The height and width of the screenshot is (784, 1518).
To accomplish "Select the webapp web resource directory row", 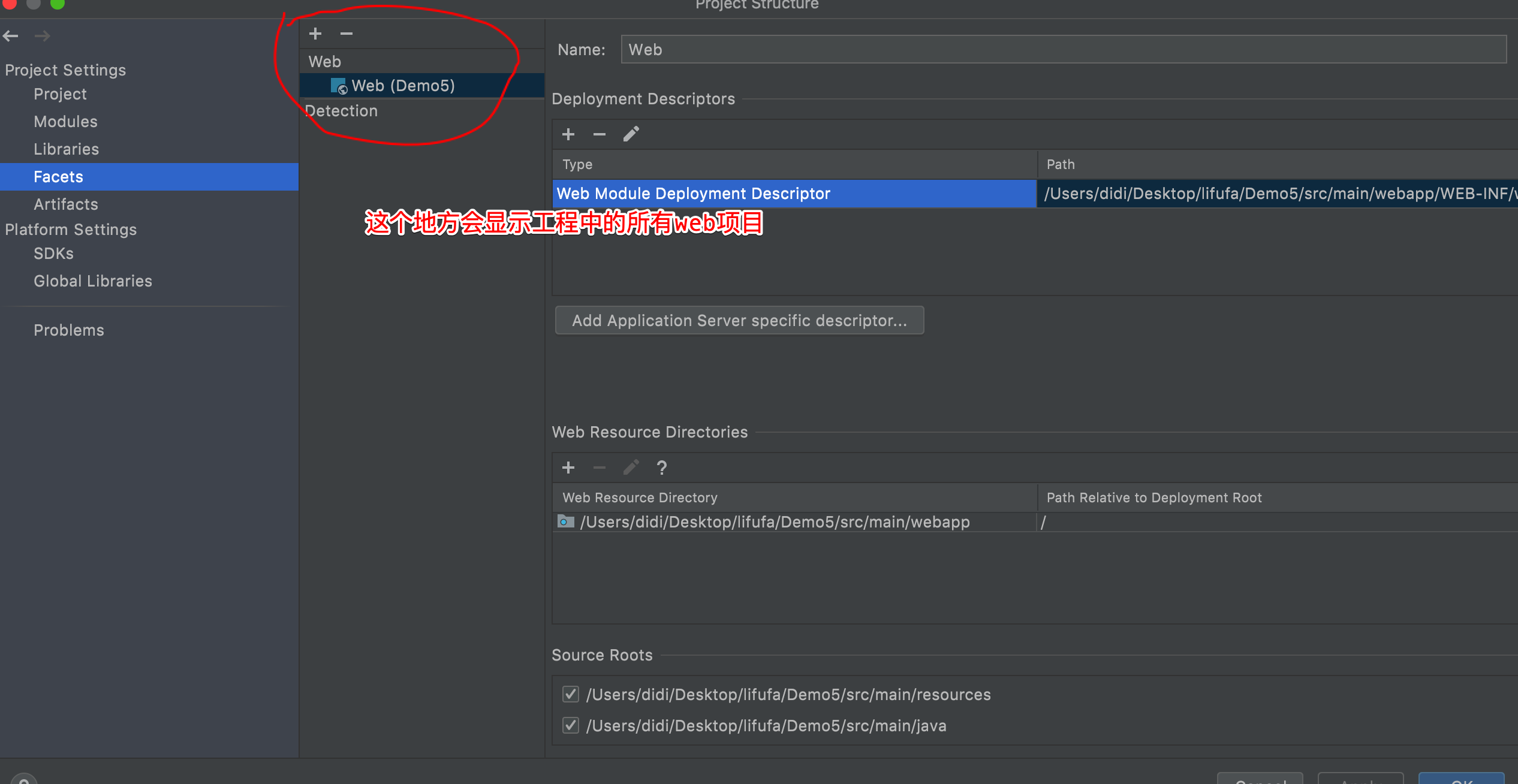I will tap(775, 522).
